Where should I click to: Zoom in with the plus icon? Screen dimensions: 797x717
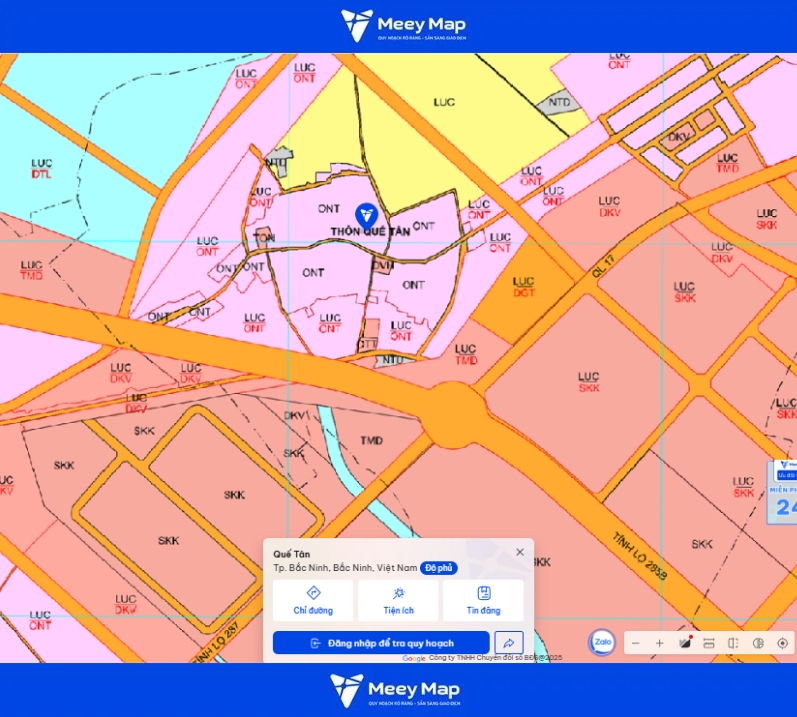(x=660, y=643)
